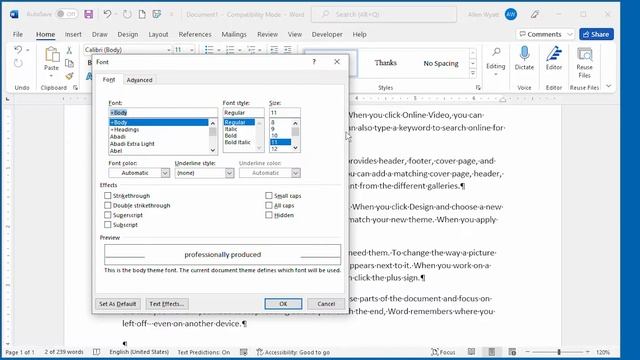Image resolution: width=640 pixels, height=360 pixels.
Task: Open the Editor pen icon
Action: 554,54
